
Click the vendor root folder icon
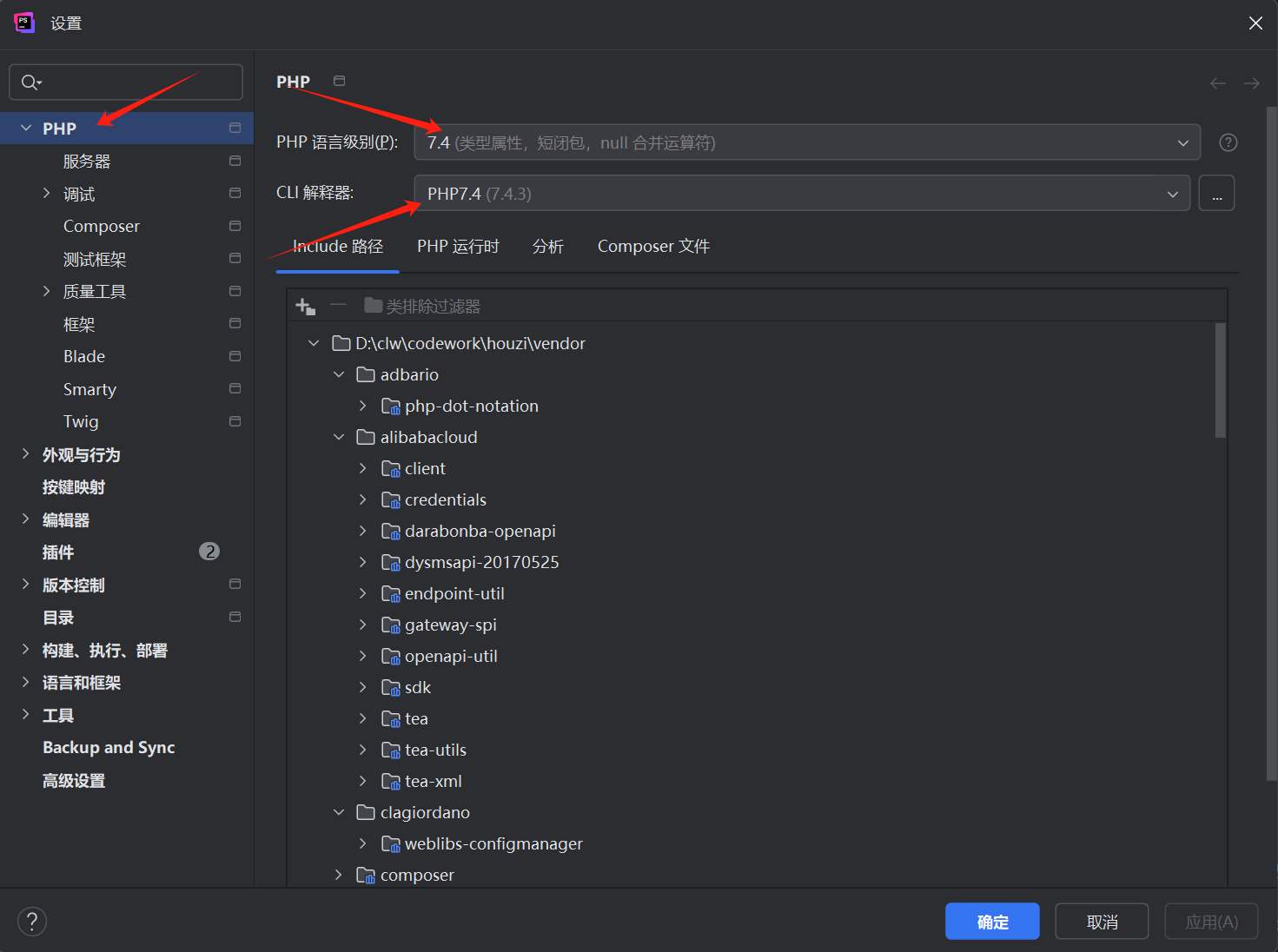[341, 343]
